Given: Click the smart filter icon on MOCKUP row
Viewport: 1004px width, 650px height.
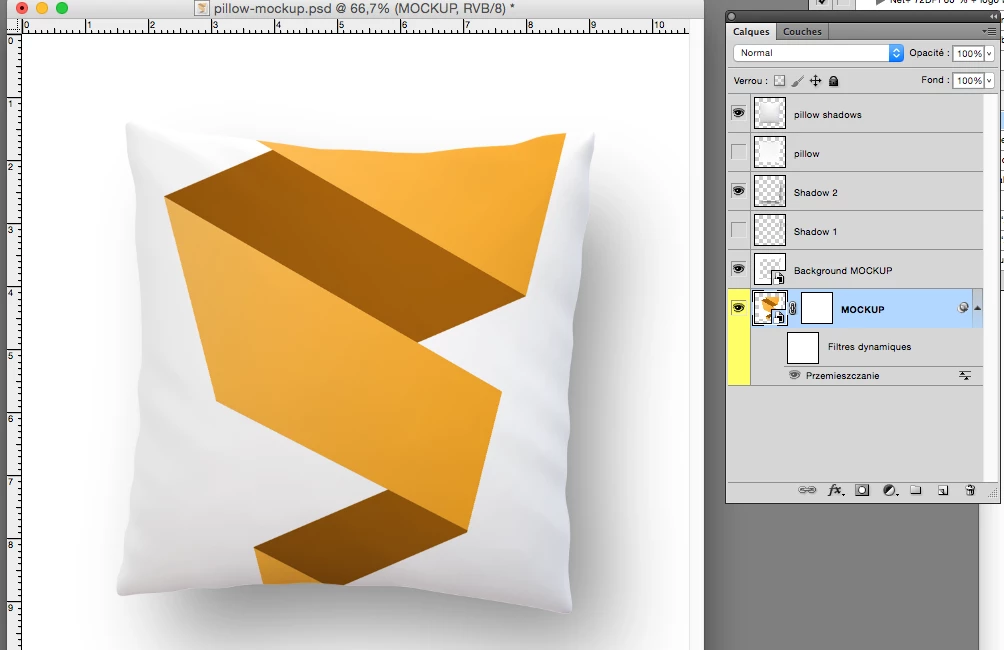Looking at the screenshot, I should [963, 308].
